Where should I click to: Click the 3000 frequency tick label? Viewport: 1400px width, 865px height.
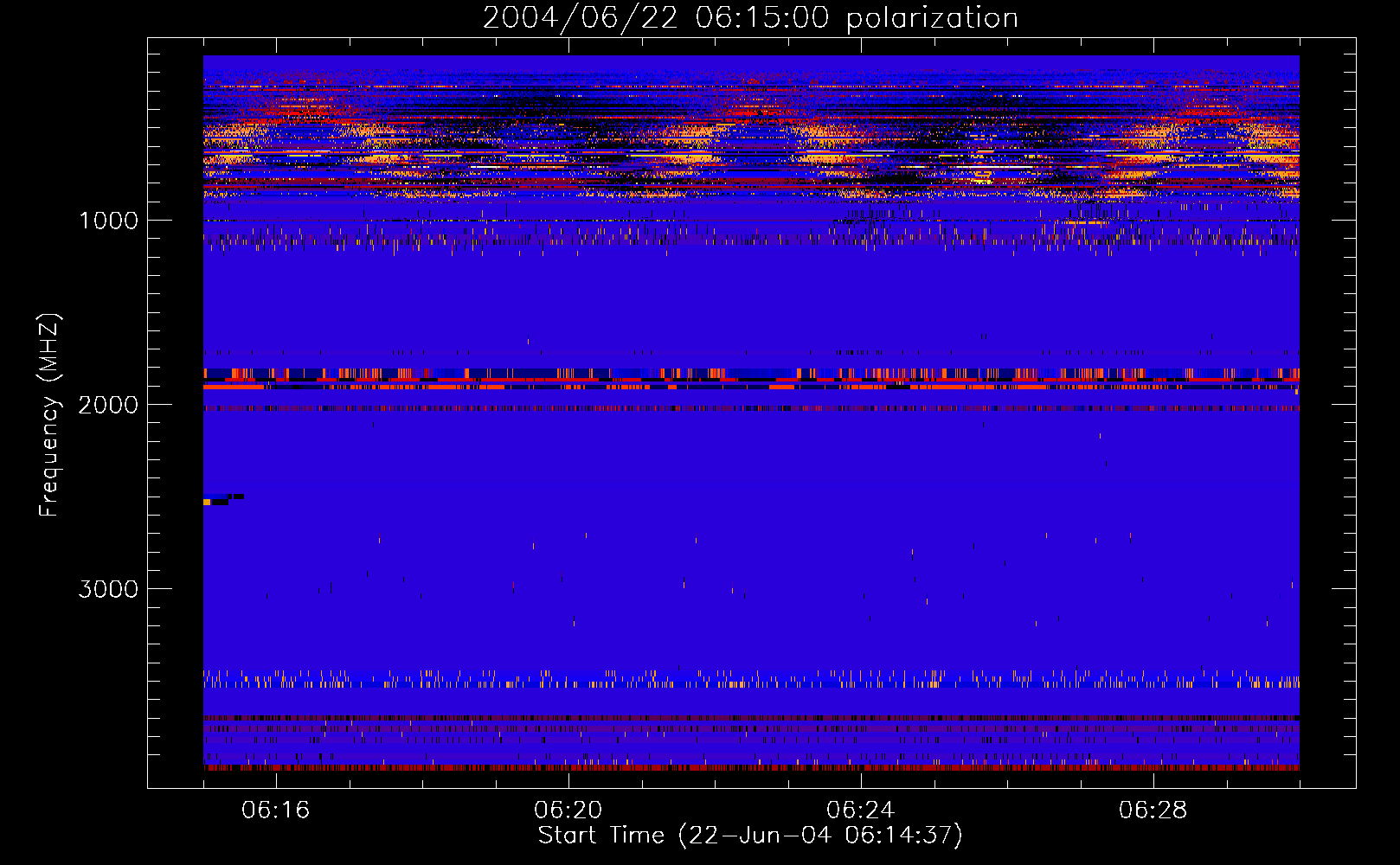[x=108, y=589]
